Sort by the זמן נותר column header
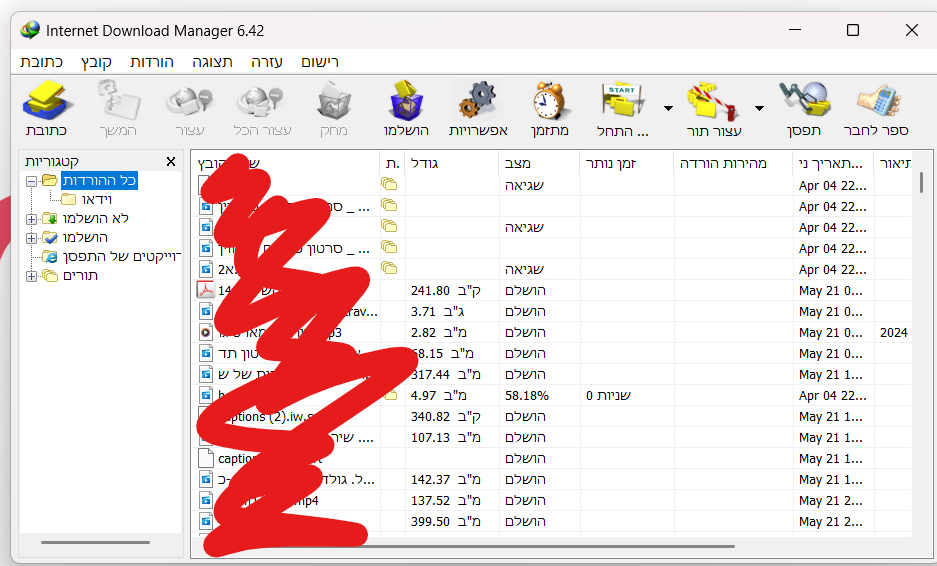 [x=627, y=163]
